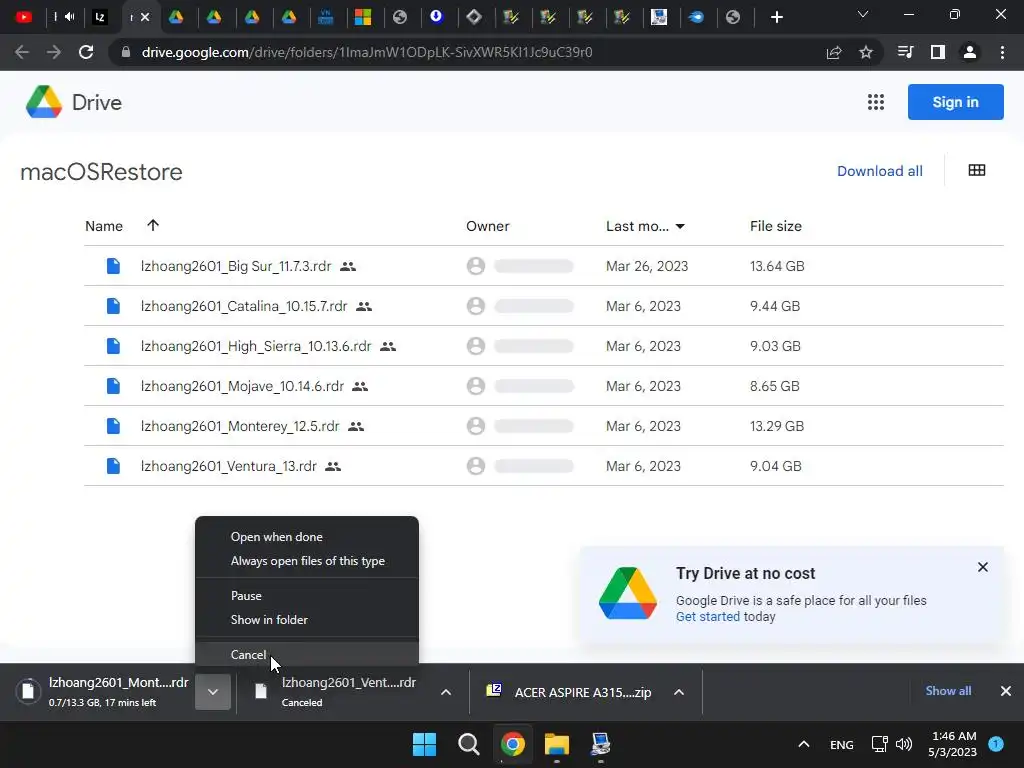Close the Try Drive promo banner
The height and width of the screenshot is (768, 1024).
(x=983, y=567)
